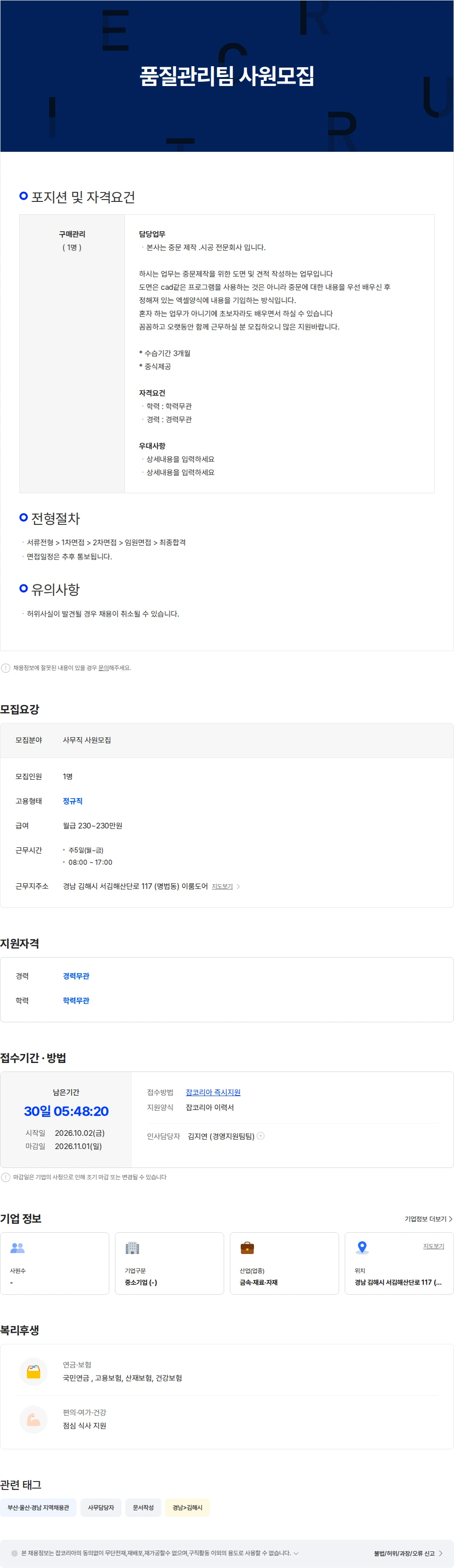The height and width of the screenshot is (1568, 454).
Task: Click the 기업구분 building icon
Action: (132, 1248)
